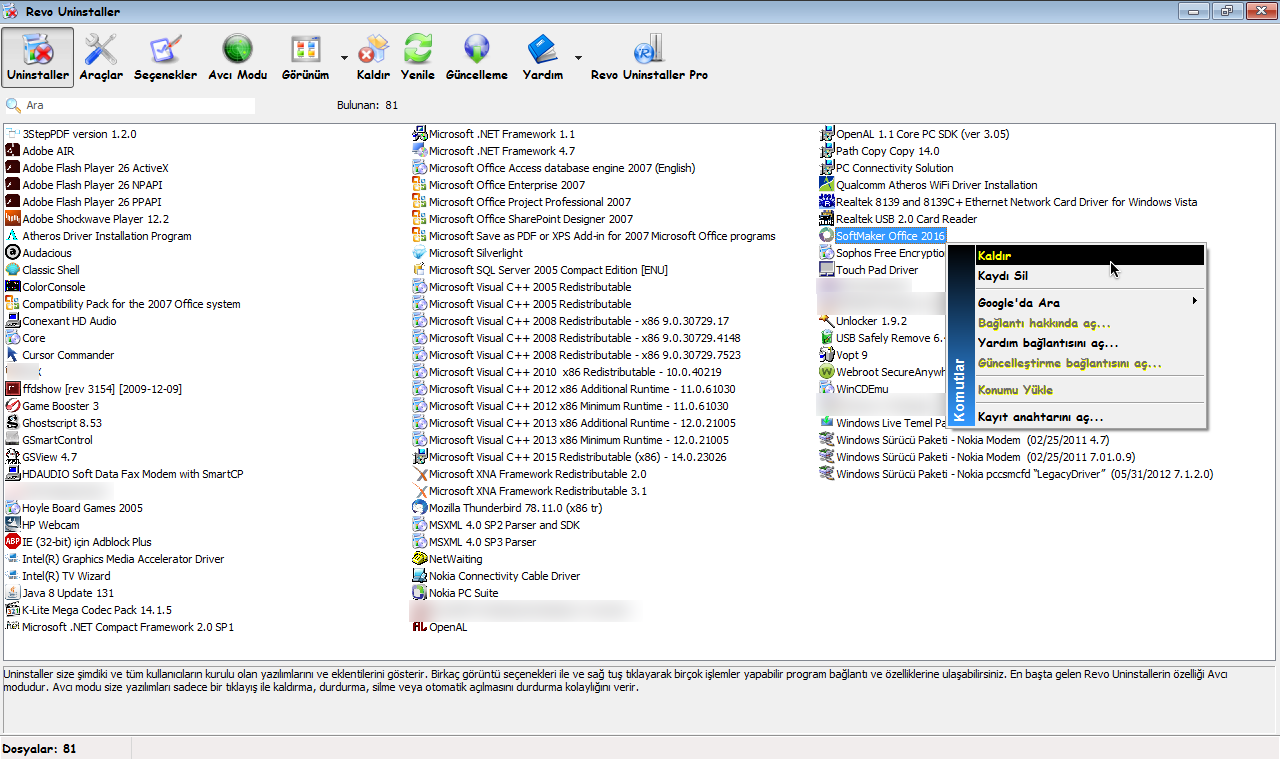This screenshot has height=760, width=1280.
Task: Select Microsoft Silverlight icon
Action: coord(420,253)
